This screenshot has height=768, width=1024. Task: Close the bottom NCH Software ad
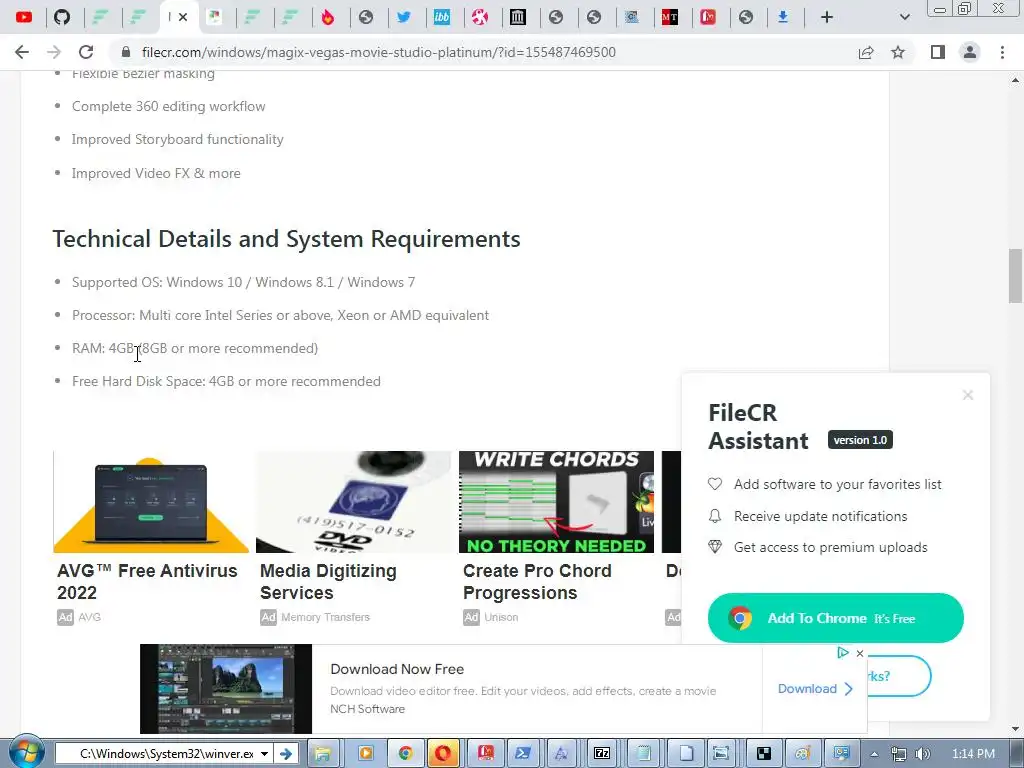click(x=860, y=653)
